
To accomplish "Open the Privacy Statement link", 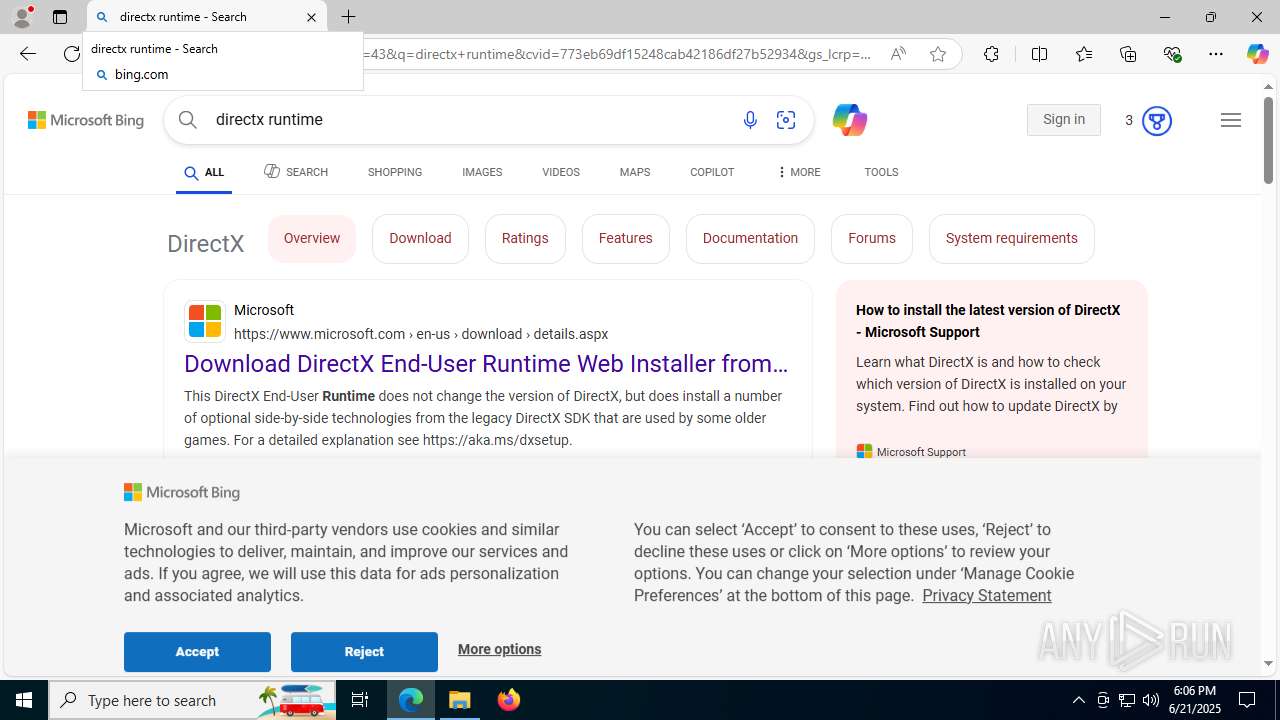I will [987, 596].
